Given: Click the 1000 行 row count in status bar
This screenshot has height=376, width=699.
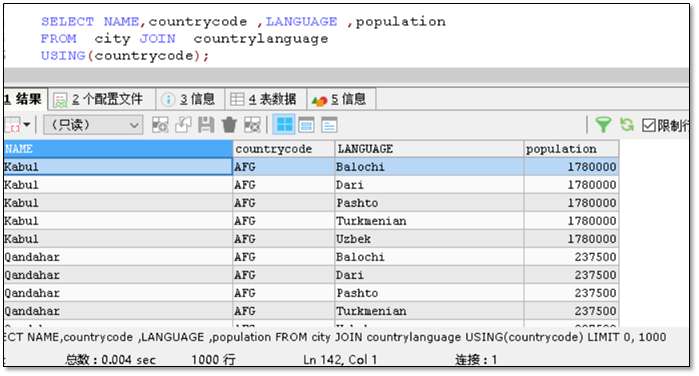Looking at the screenshot, I should [x=213, y=359].
